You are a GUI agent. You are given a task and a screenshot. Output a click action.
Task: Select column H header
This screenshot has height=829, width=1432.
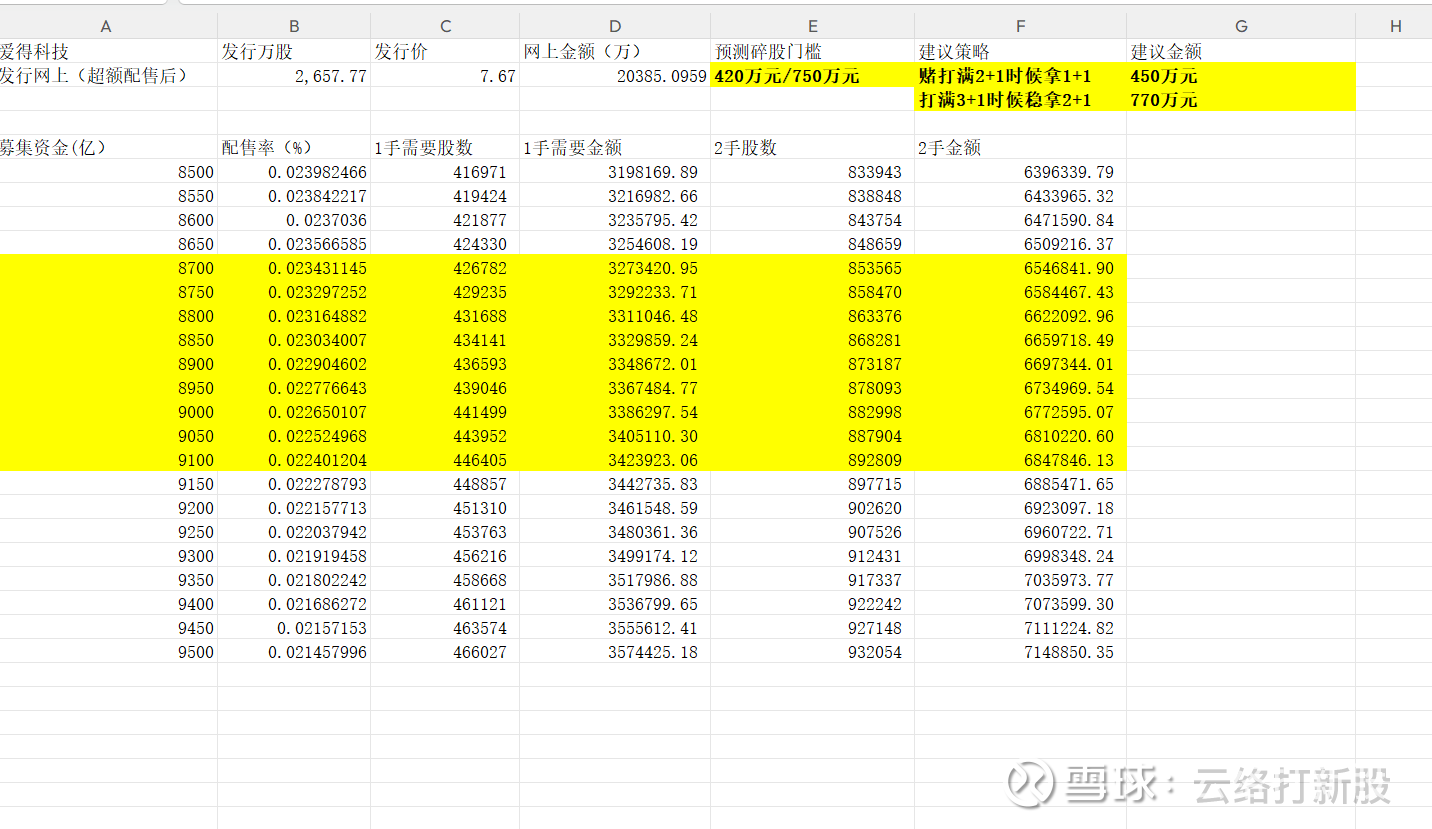click(1394, 27)
